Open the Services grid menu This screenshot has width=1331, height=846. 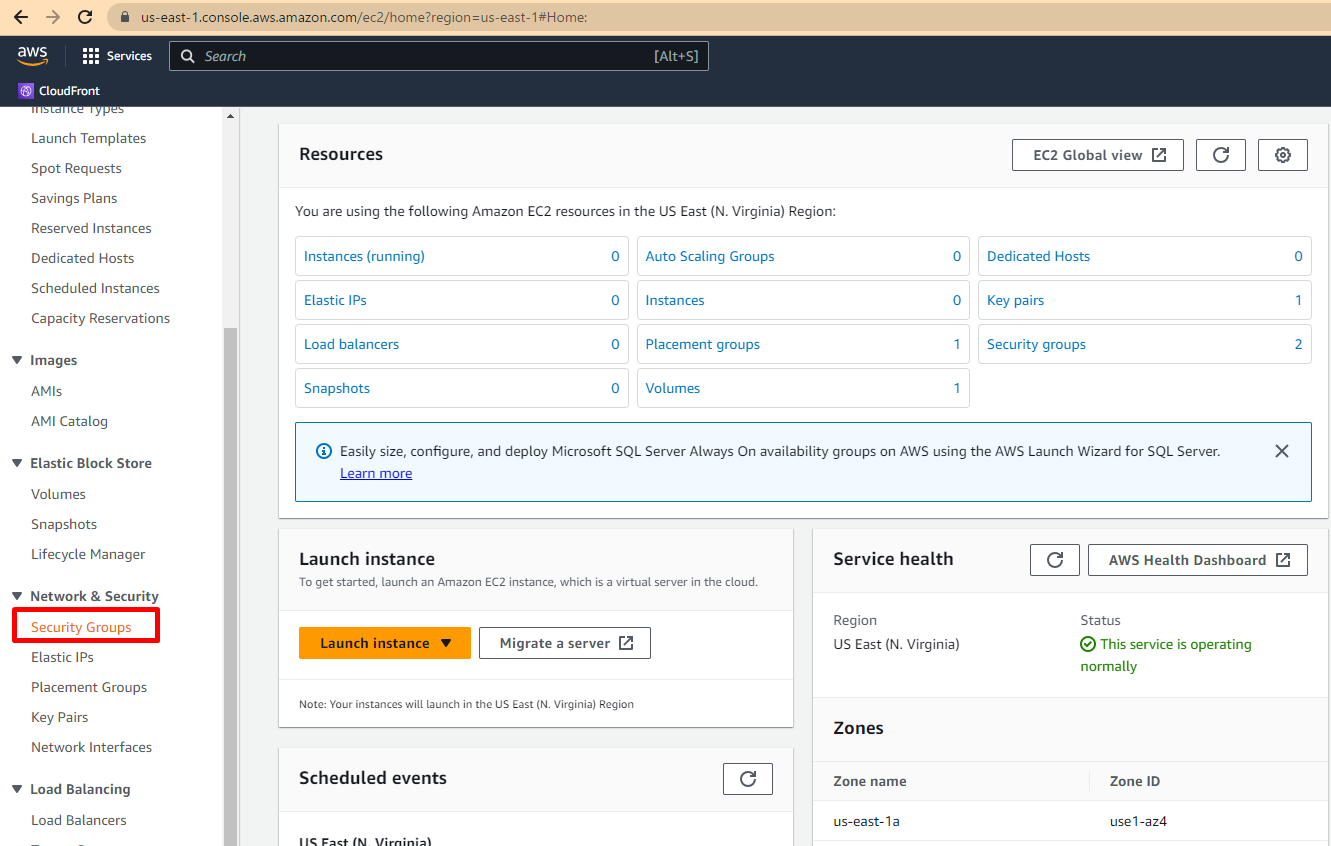pyautogui.click(x=91, y=56)
